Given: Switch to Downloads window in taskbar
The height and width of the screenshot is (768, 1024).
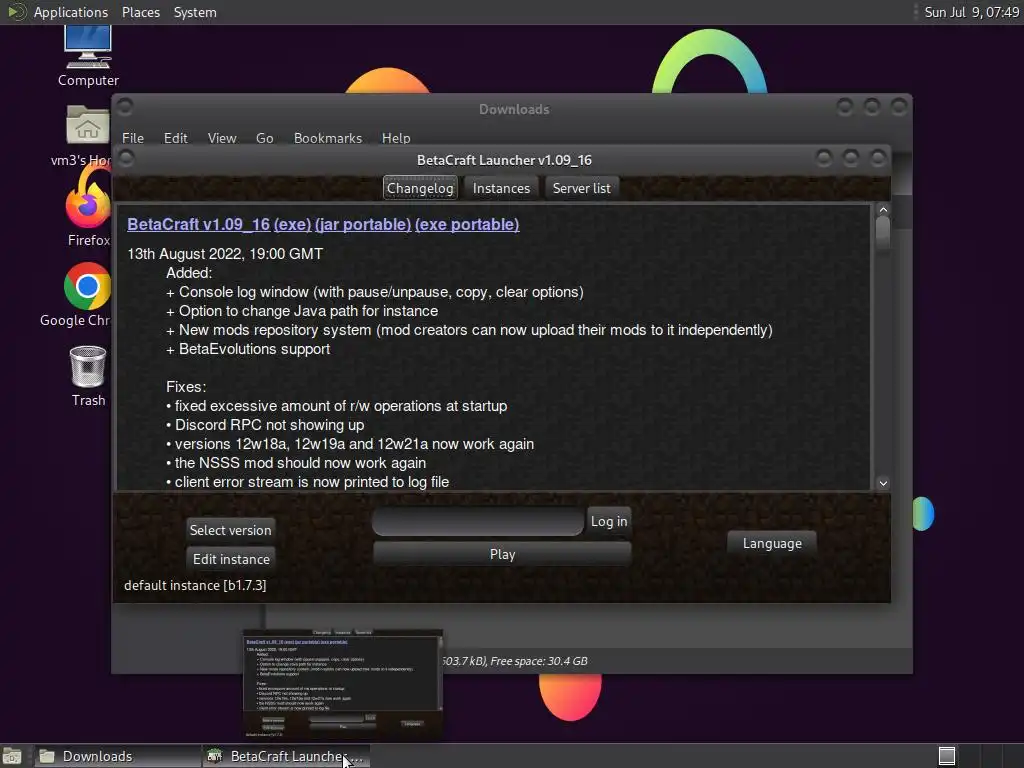Looking at the screenshot, I should point(116,756).
